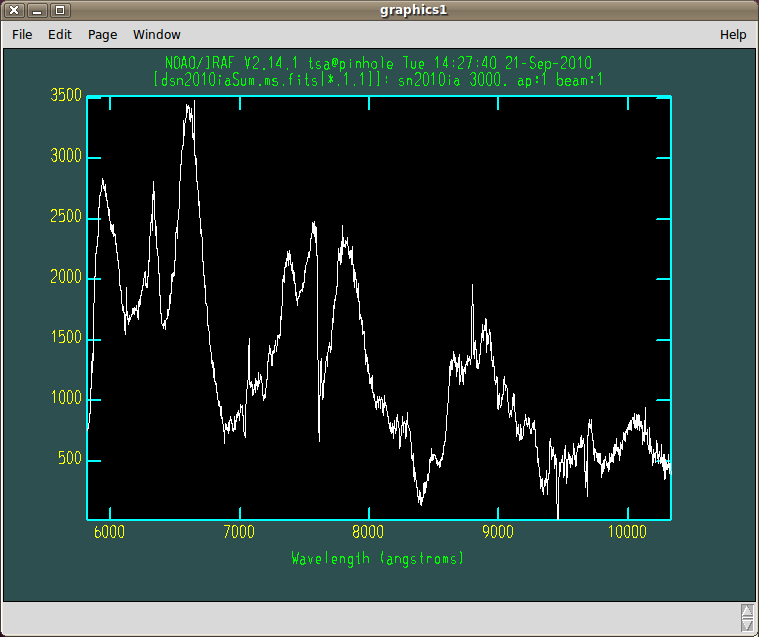
Task: Click the dsn2010iaSum.ms.fits plot title
Action: tap(378, 78)
